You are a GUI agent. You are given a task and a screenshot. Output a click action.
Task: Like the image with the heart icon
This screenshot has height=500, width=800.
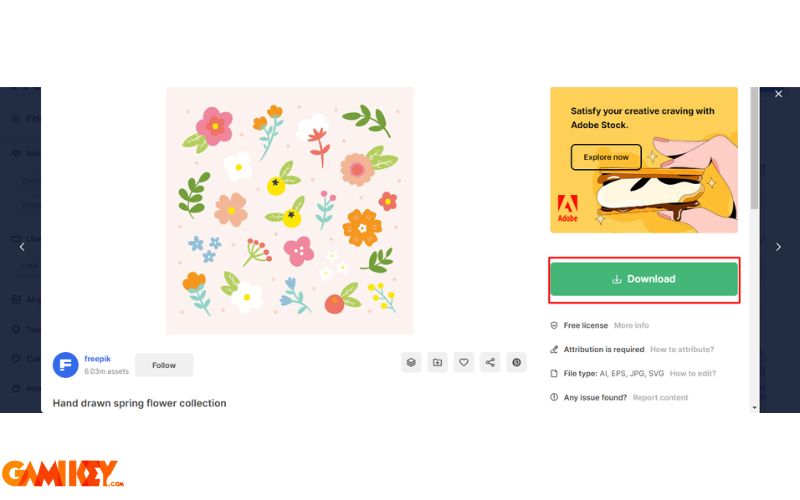(464, 362)
